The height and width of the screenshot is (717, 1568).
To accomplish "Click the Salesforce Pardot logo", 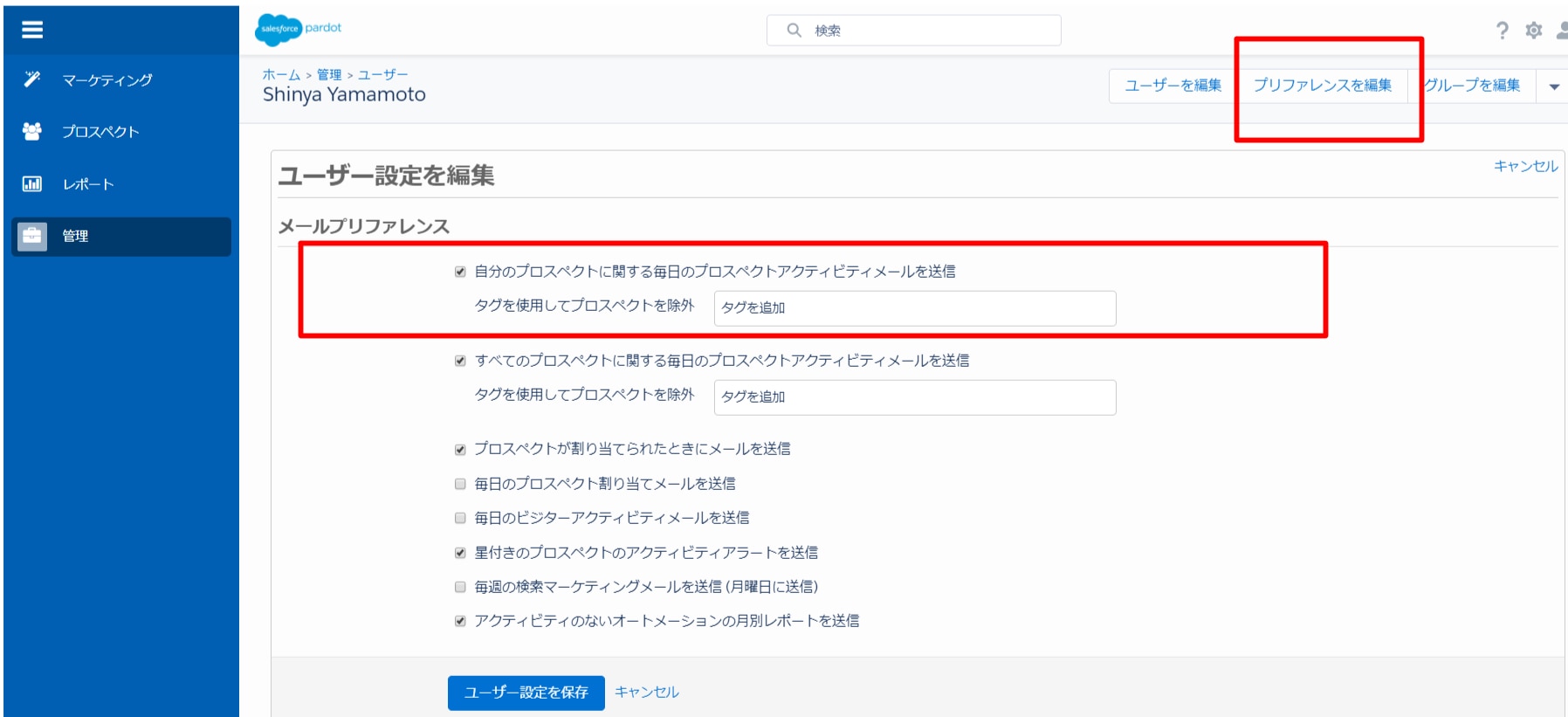I will tap(299, 29).
